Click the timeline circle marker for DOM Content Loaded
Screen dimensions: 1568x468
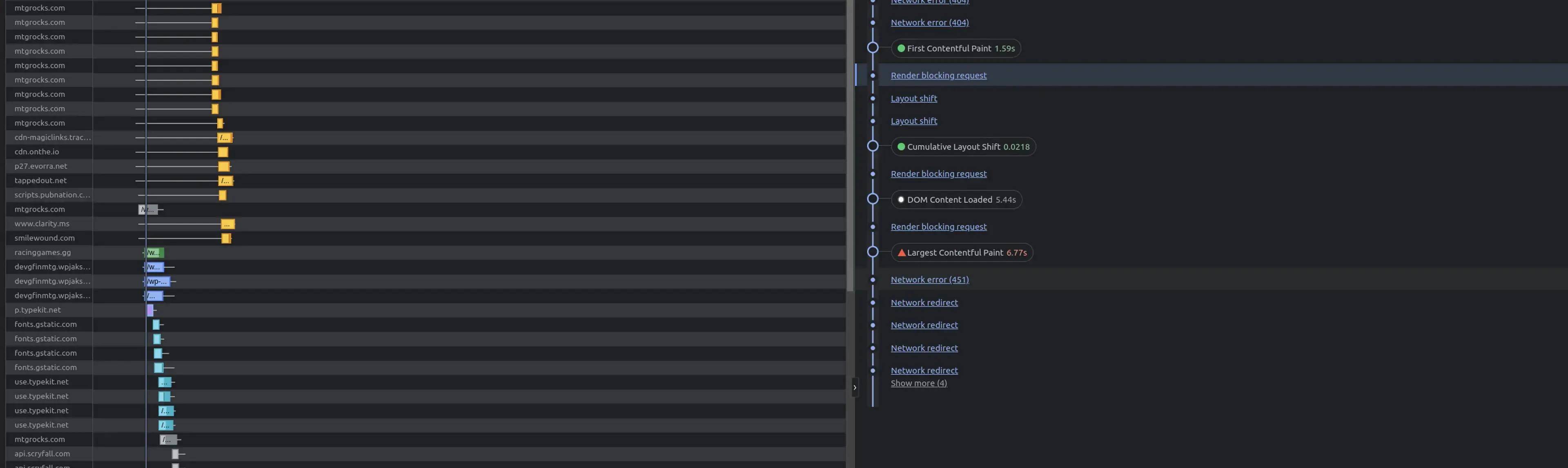872,199
